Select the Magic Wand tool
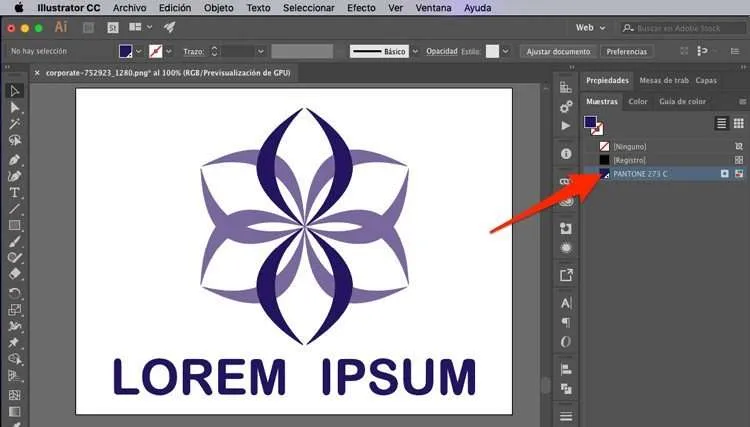This screenshot has width=750, height=427. [x=15, y=124]
